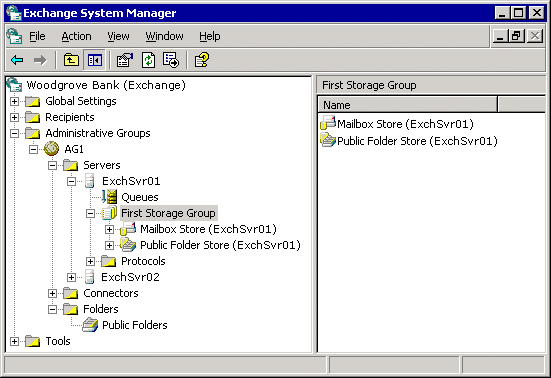Click the Export List toolbar icon
Screen dimensions: 551x378
click(171, 60)
